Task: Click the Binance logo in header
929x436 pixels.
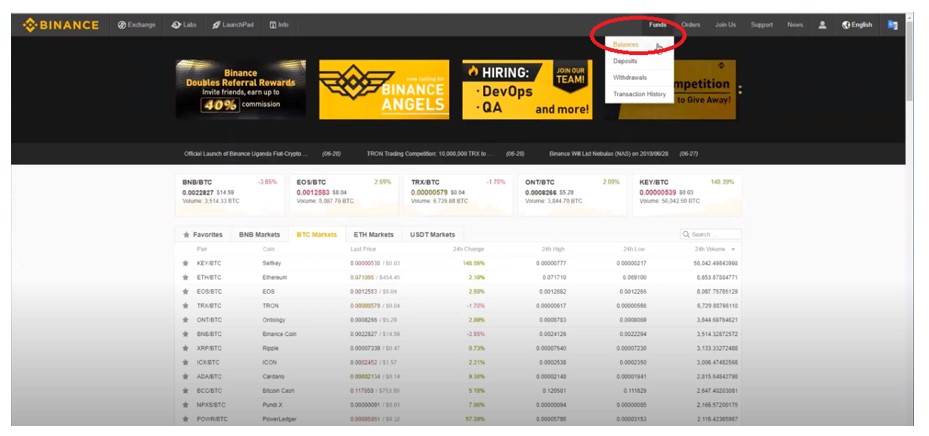Action: tap(60, 24)
